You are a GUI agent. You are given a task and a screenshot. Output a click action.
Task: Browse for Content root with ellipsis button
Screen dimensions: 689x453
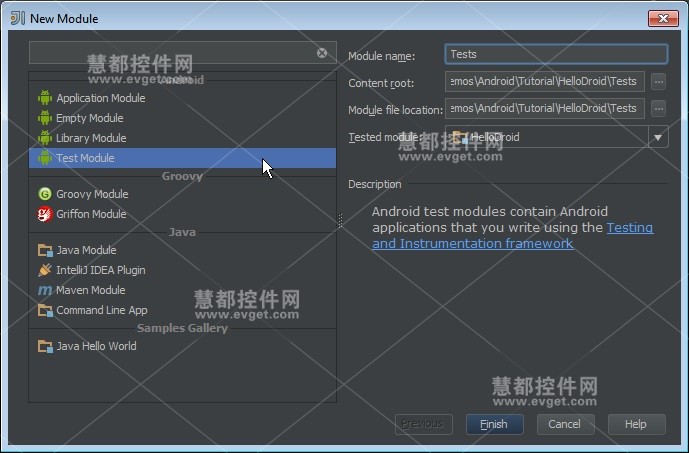click(x=658, y=82)
